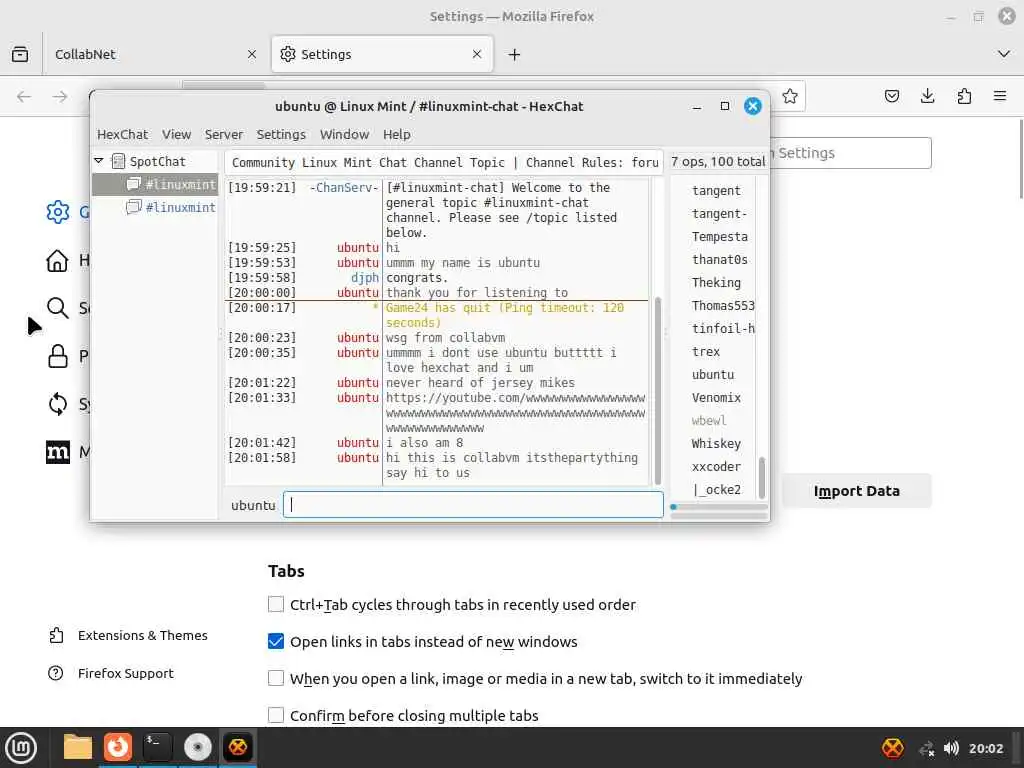Open Settings menu in HexChat

click(281, 135)
